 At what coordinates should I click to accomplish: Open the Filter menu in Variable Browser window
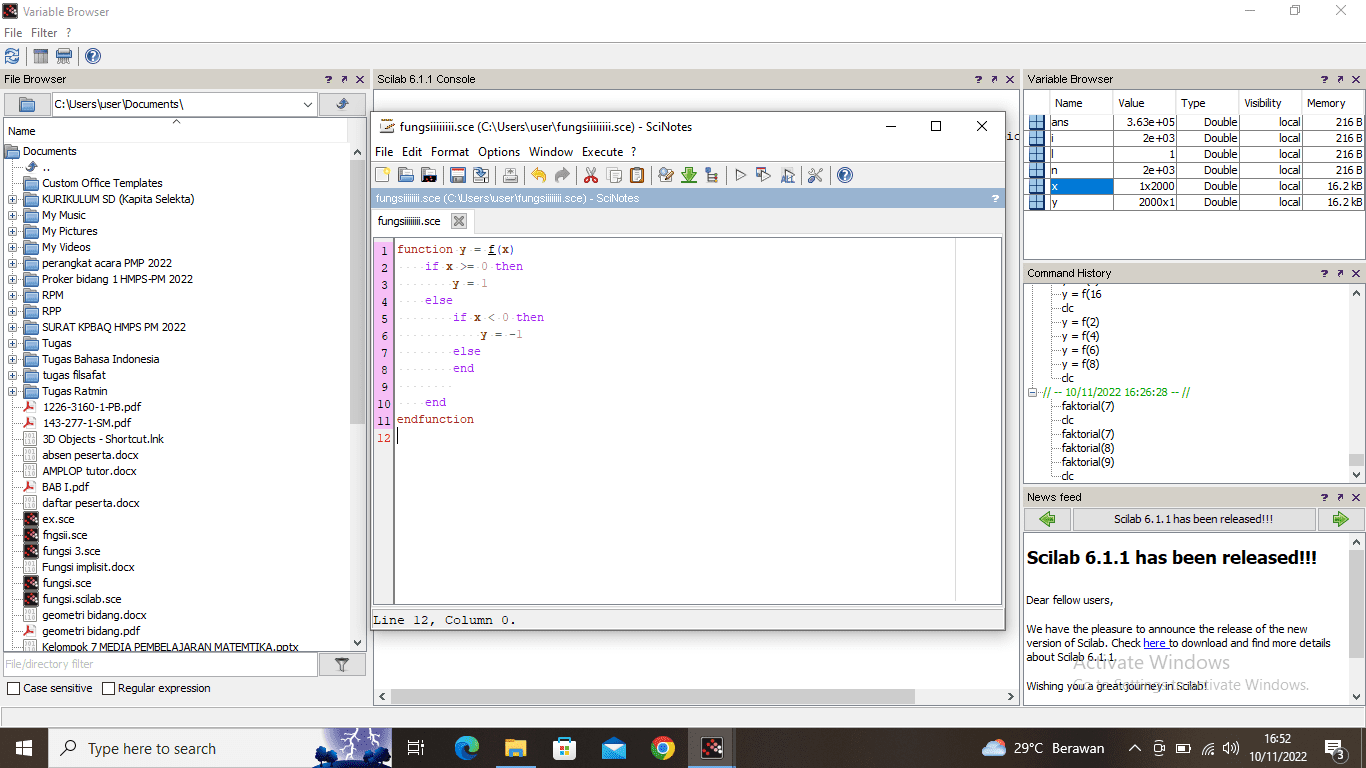[x=44, y=33]
